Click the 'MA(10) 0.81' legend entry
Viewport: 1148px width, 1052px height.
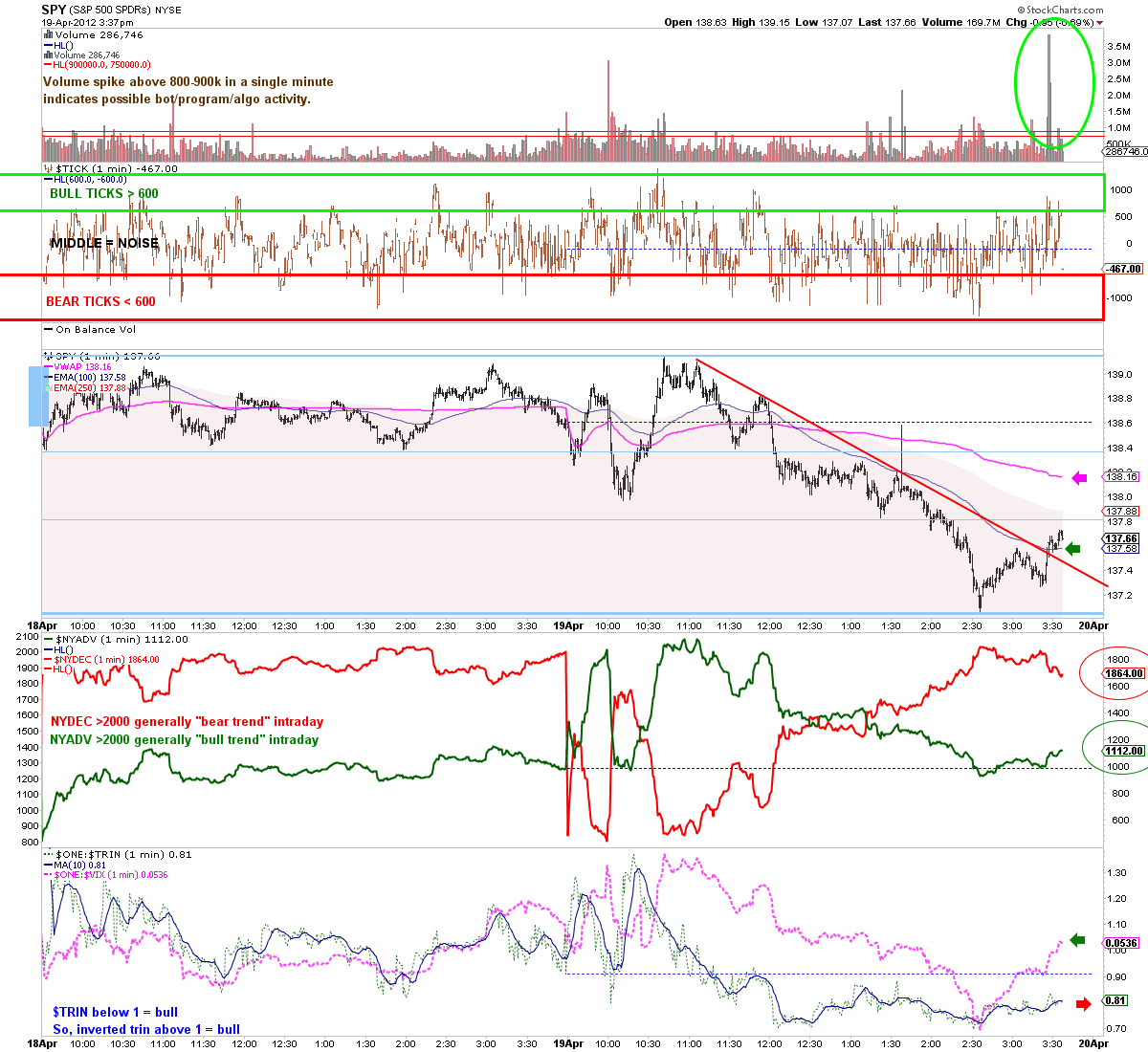(x=75, y=865)
